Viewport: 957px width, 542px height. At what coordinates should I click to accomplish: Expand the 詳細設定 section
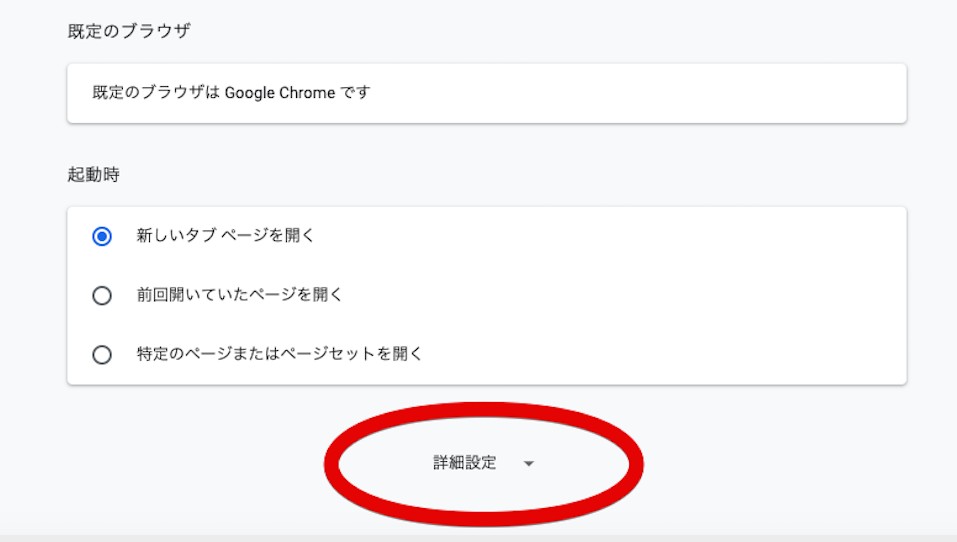pos(465,463)
